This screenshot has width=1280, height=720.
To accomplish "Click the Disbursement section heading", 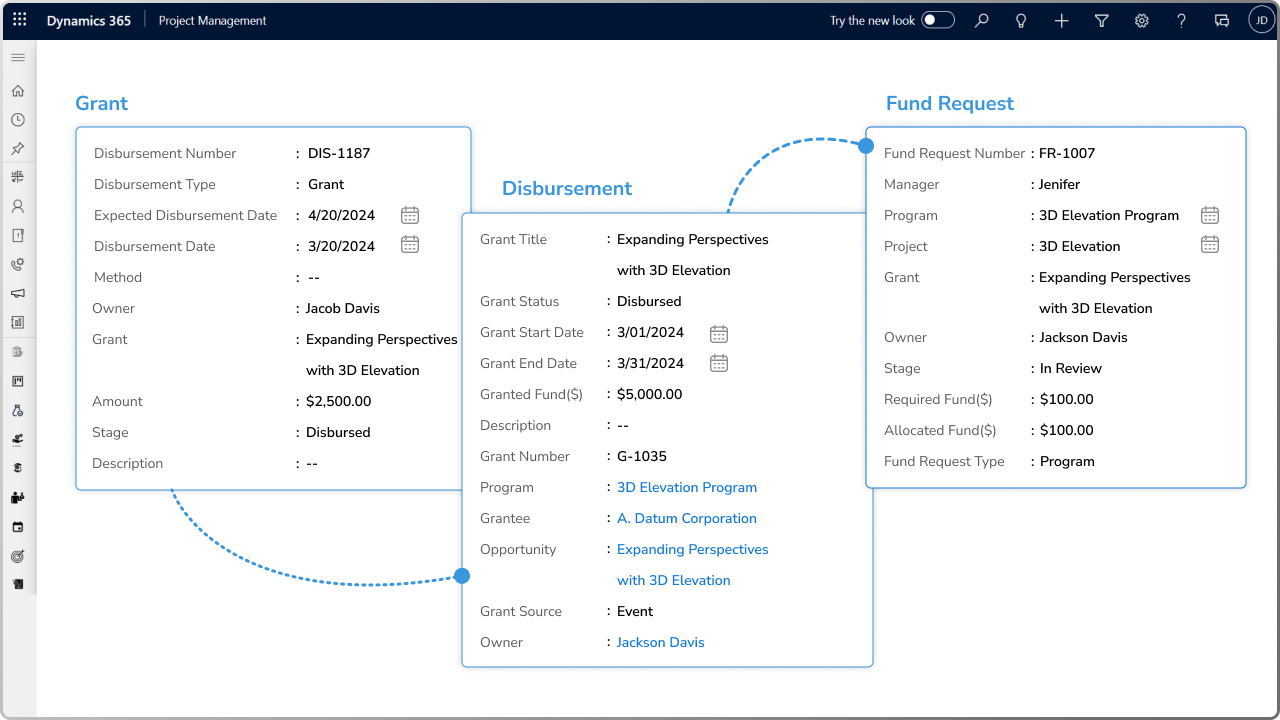I will pyautogui.click(x=567, y=188).
